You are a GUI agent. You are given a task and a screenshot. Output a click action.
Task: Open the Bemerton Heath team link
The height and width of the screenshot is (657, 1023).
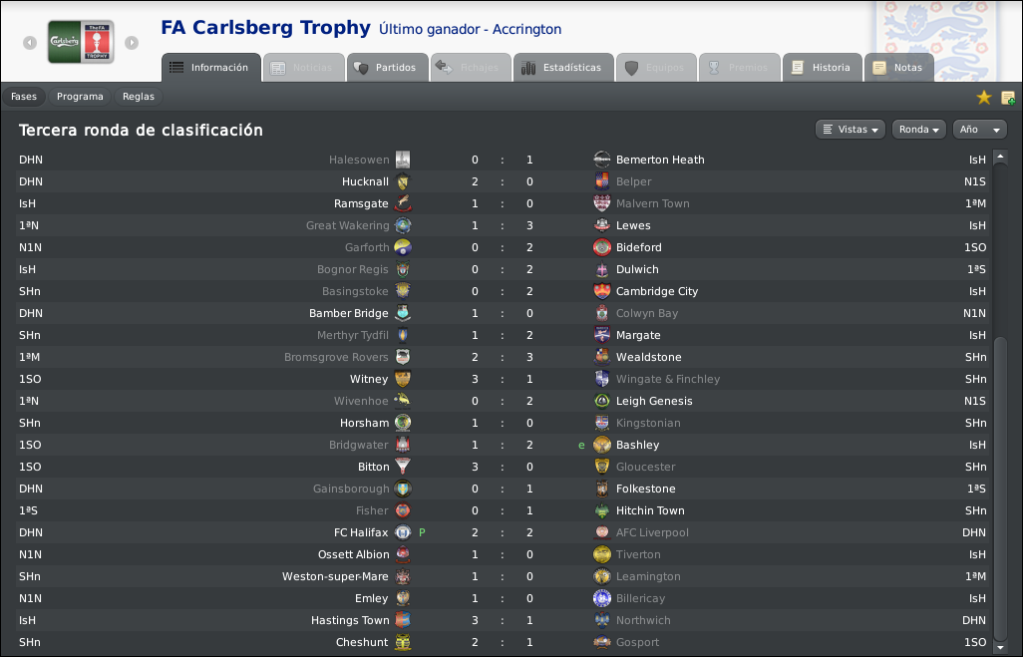(x=660, y=160)
